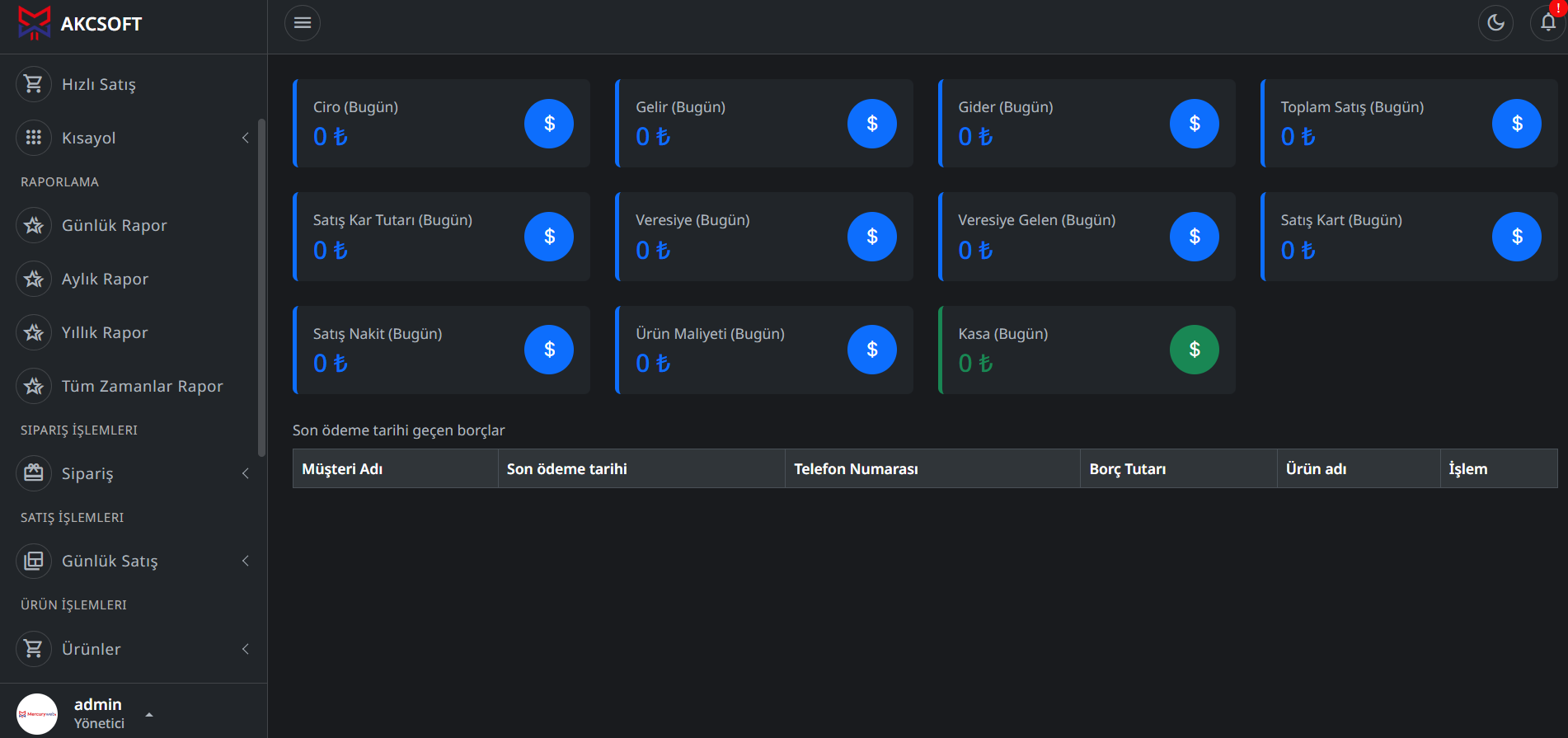Screen dimensions: 1568x738
Task: Click the Sipariş briefcase icon
Action: [x=34, y=473]
